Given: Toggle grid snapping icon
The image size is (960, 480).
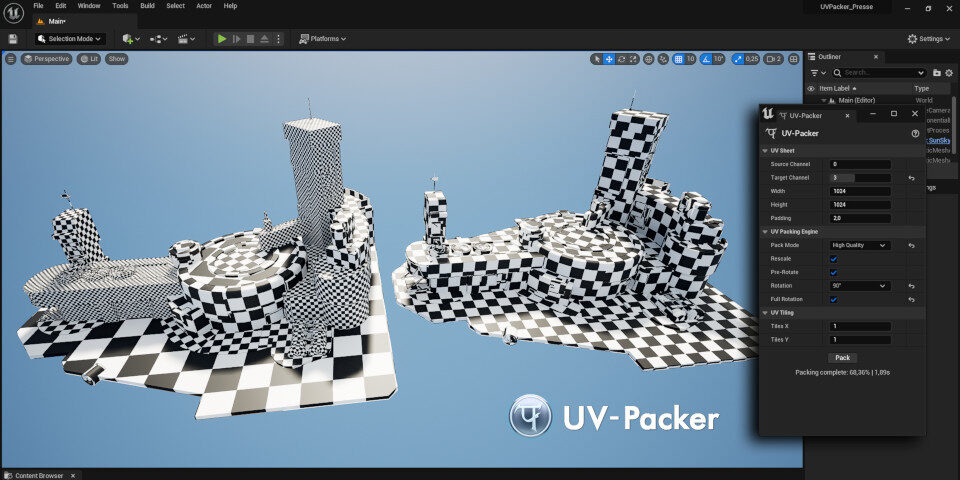Looking at the screenshot, I should 678,59.
